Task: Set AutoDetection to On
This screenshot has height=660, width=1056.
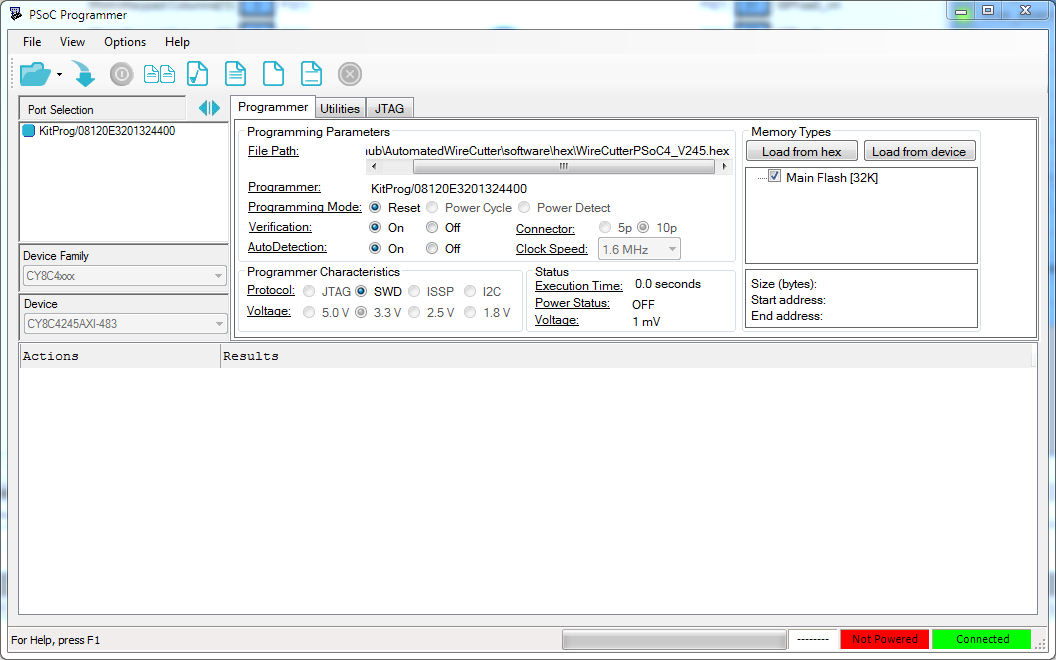Action: [375, 248]
